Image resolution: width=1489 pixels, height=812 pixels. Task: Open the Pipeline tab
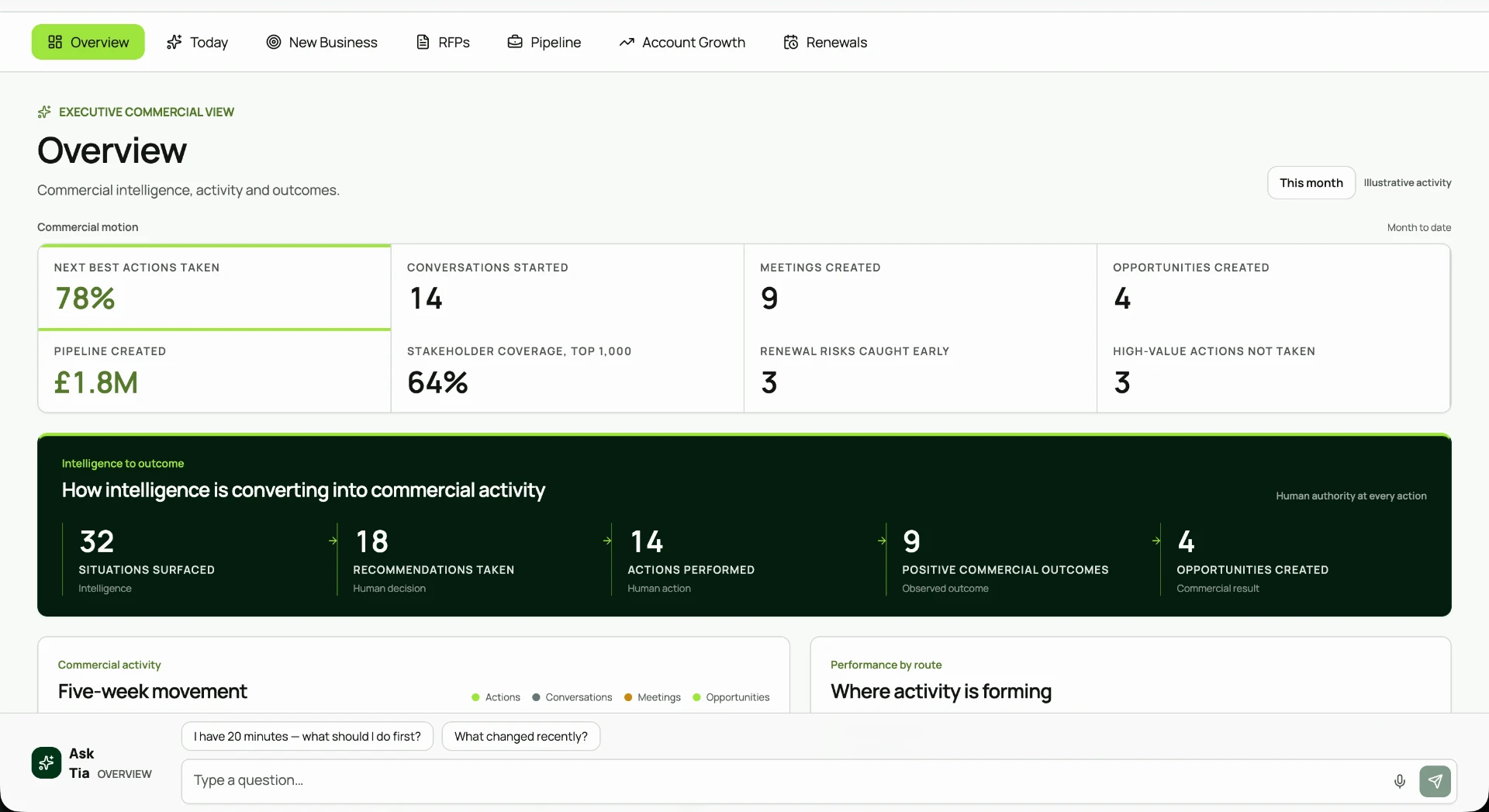[544, 42]
